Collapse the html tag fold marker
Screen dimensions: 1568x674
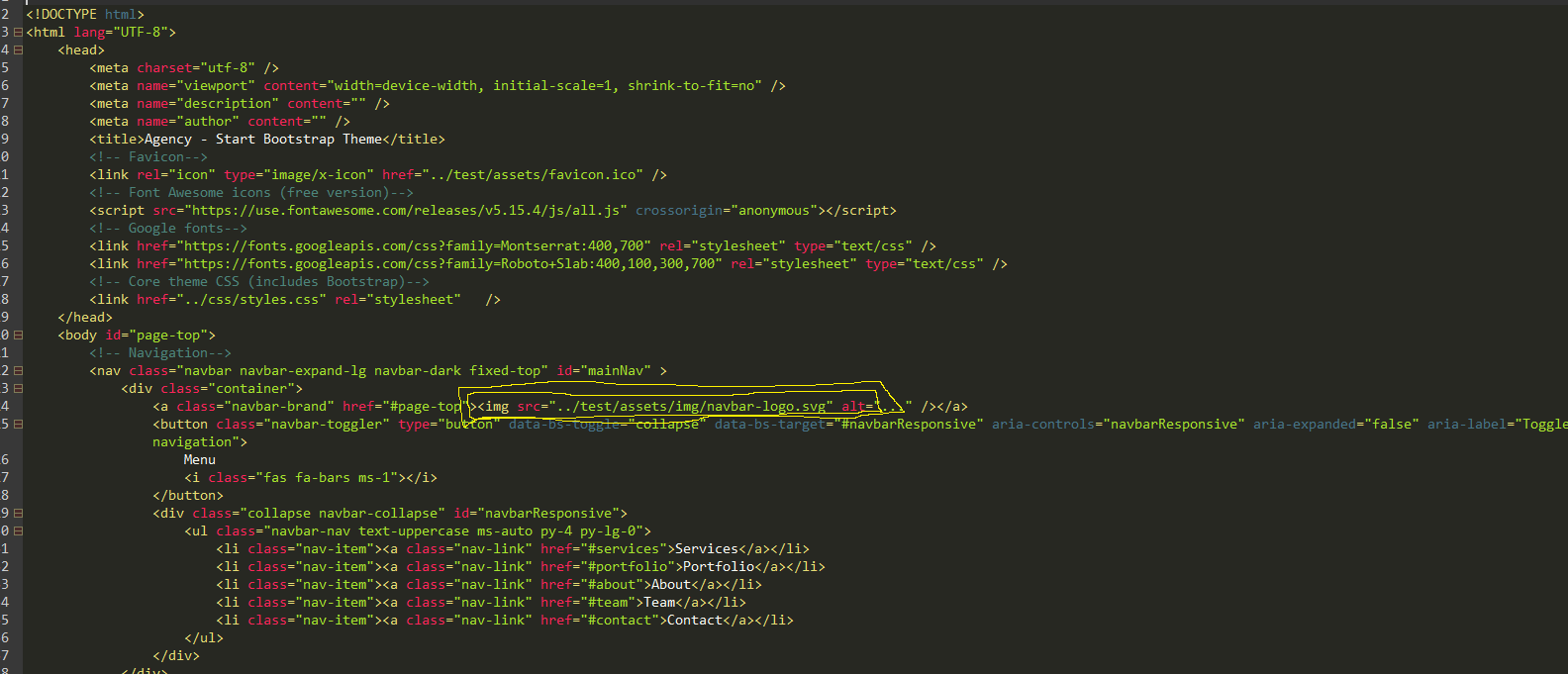point(18,33)
